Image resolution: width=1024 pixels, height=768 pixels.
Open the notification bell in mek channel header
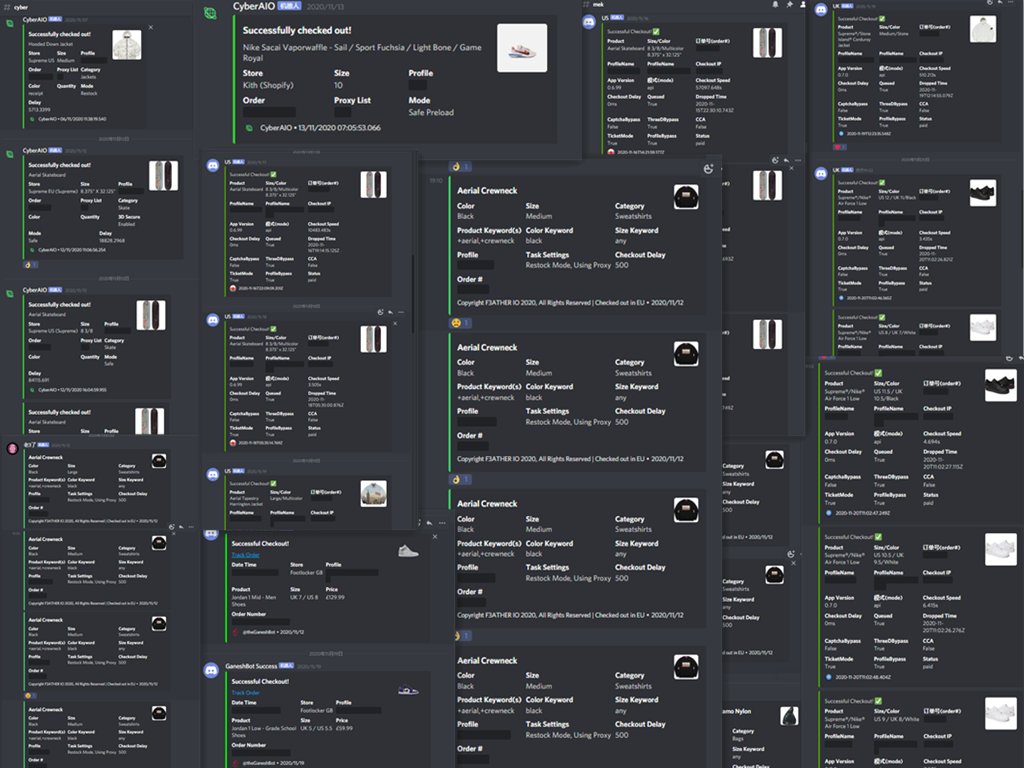point(775,5)
